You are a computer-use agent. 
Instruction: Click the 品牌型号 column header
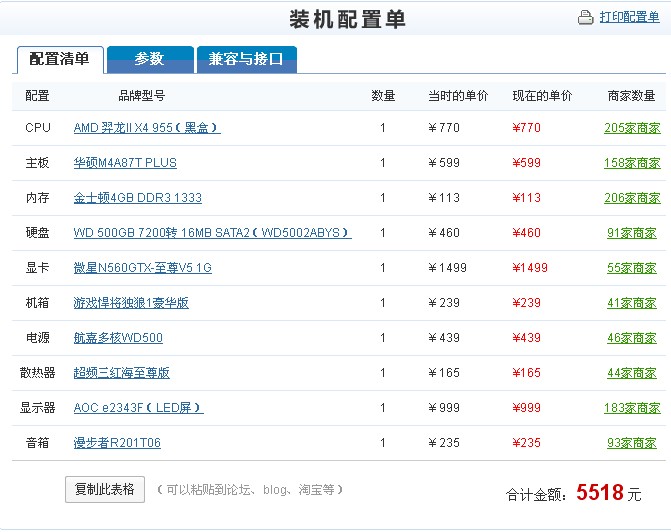142,95
